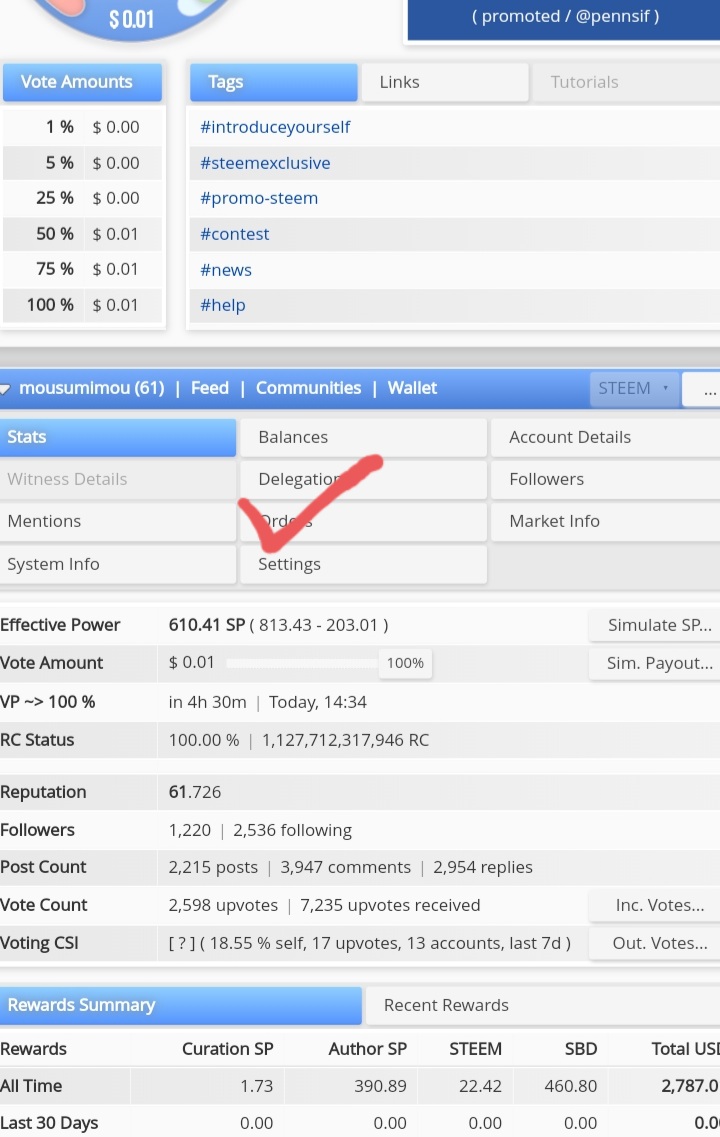Open the Delegations tab
This screenshot has height=1137, width=720.
click(x=363, y=479)
